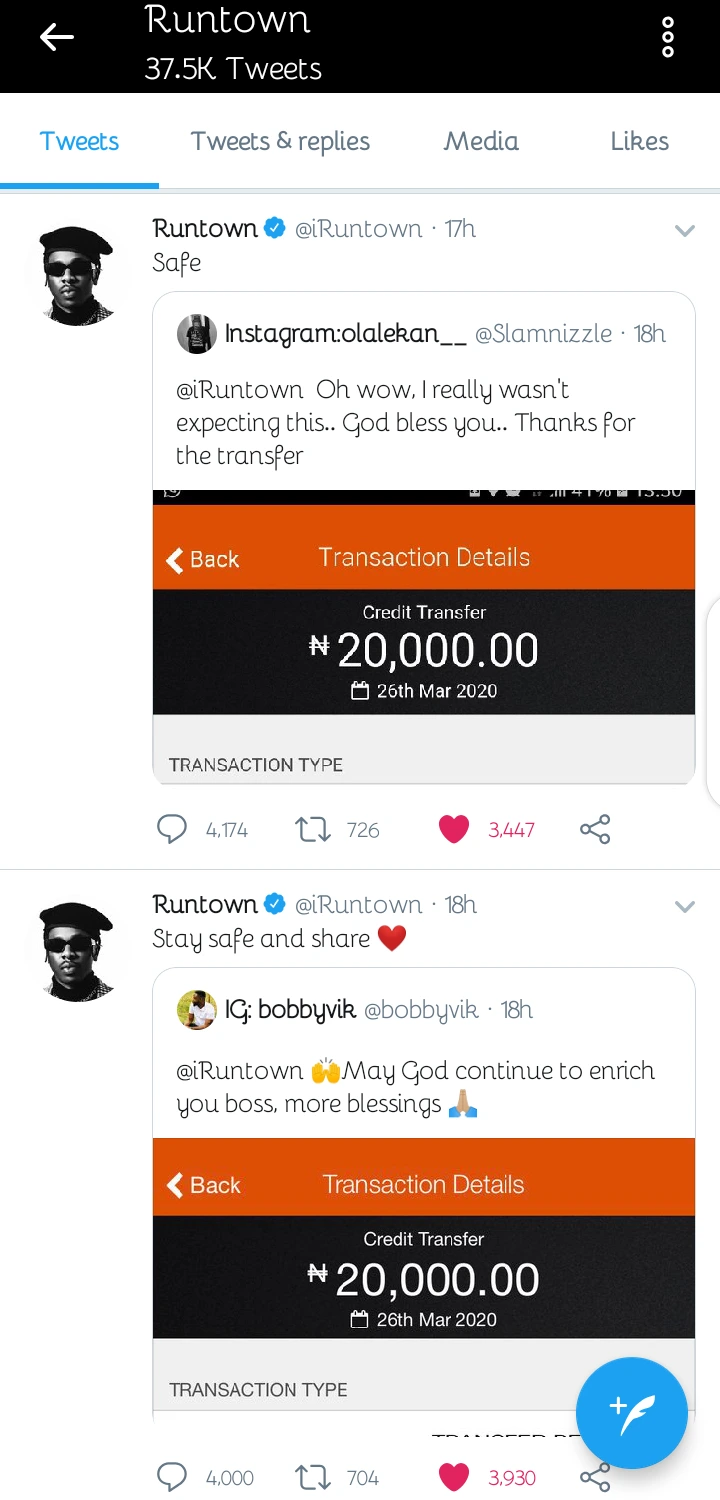
Task: Expand options chevron on 'Stay safe' tweet
Action: coord(684,907)
